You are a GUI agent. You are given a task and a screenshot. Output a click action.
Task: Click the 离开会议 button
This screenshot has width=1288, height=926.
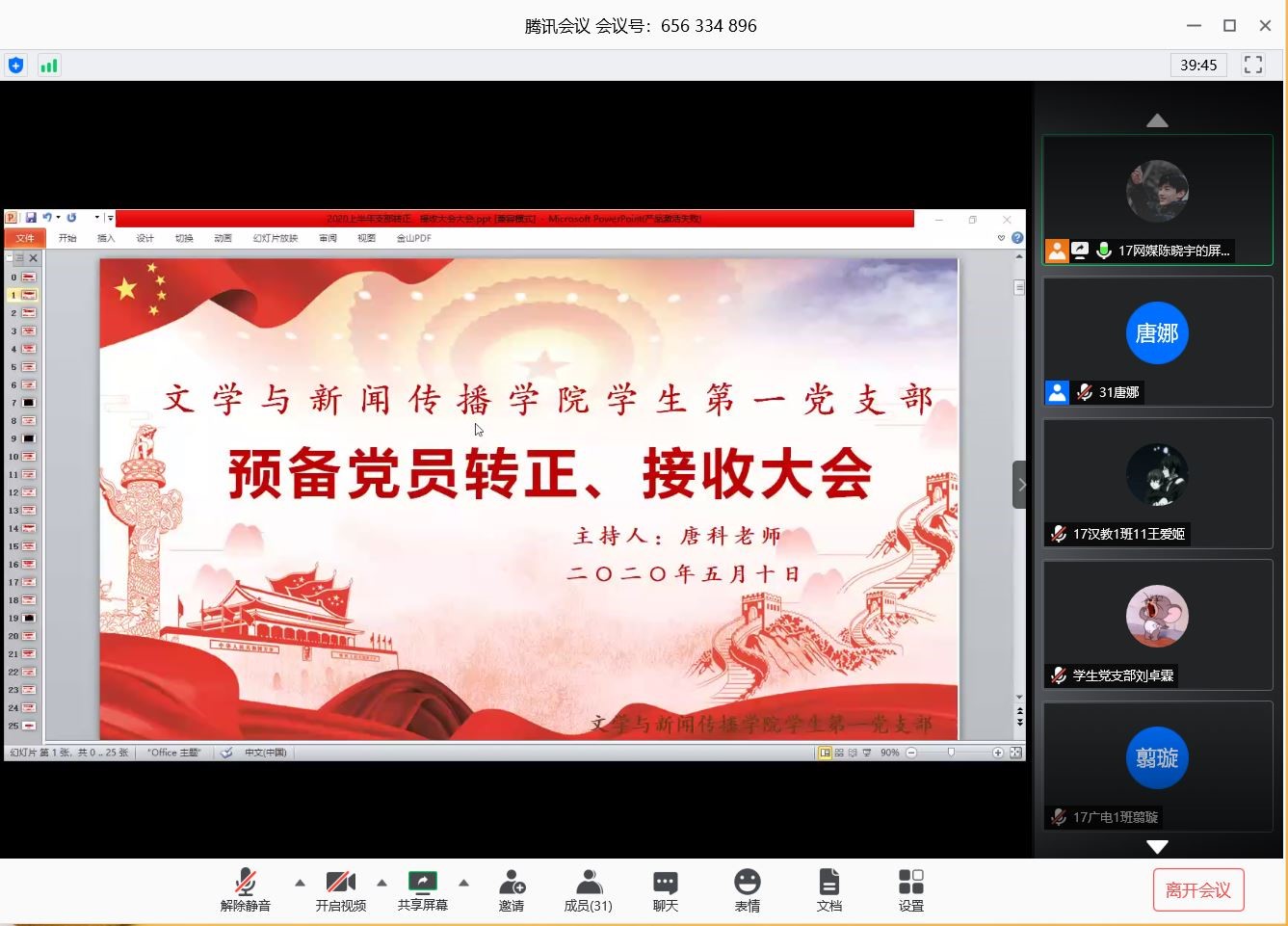(1197, 888)
